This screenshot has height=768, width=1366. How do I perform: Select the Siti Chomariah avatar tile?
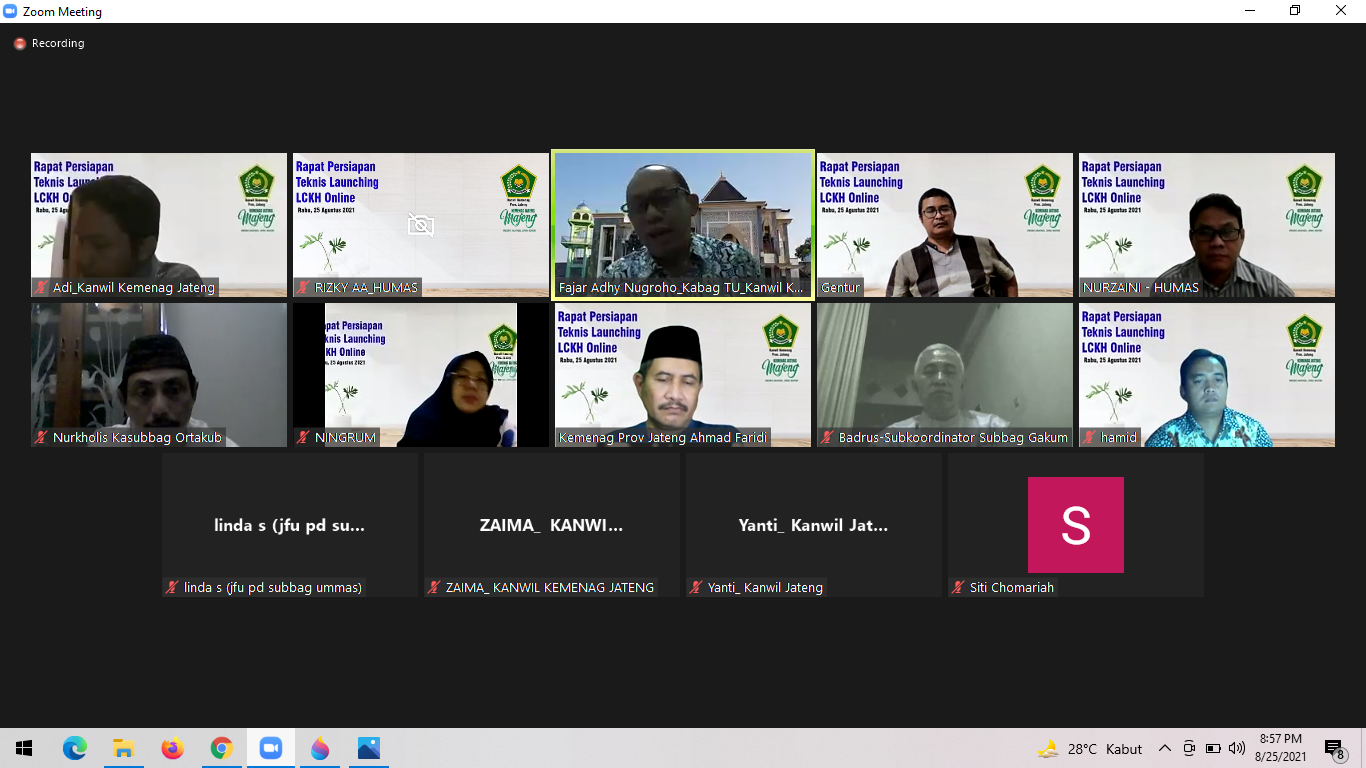[x=1076, y=525]
